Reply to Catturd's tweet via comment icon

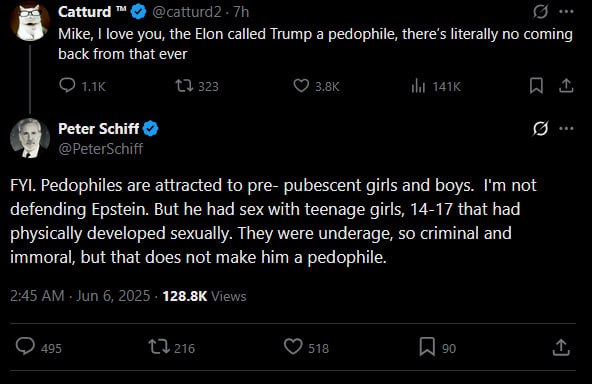67,85
